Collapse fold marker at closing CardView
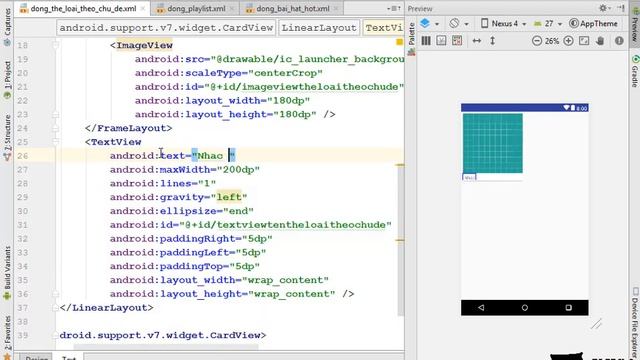 tap(56, 335)
